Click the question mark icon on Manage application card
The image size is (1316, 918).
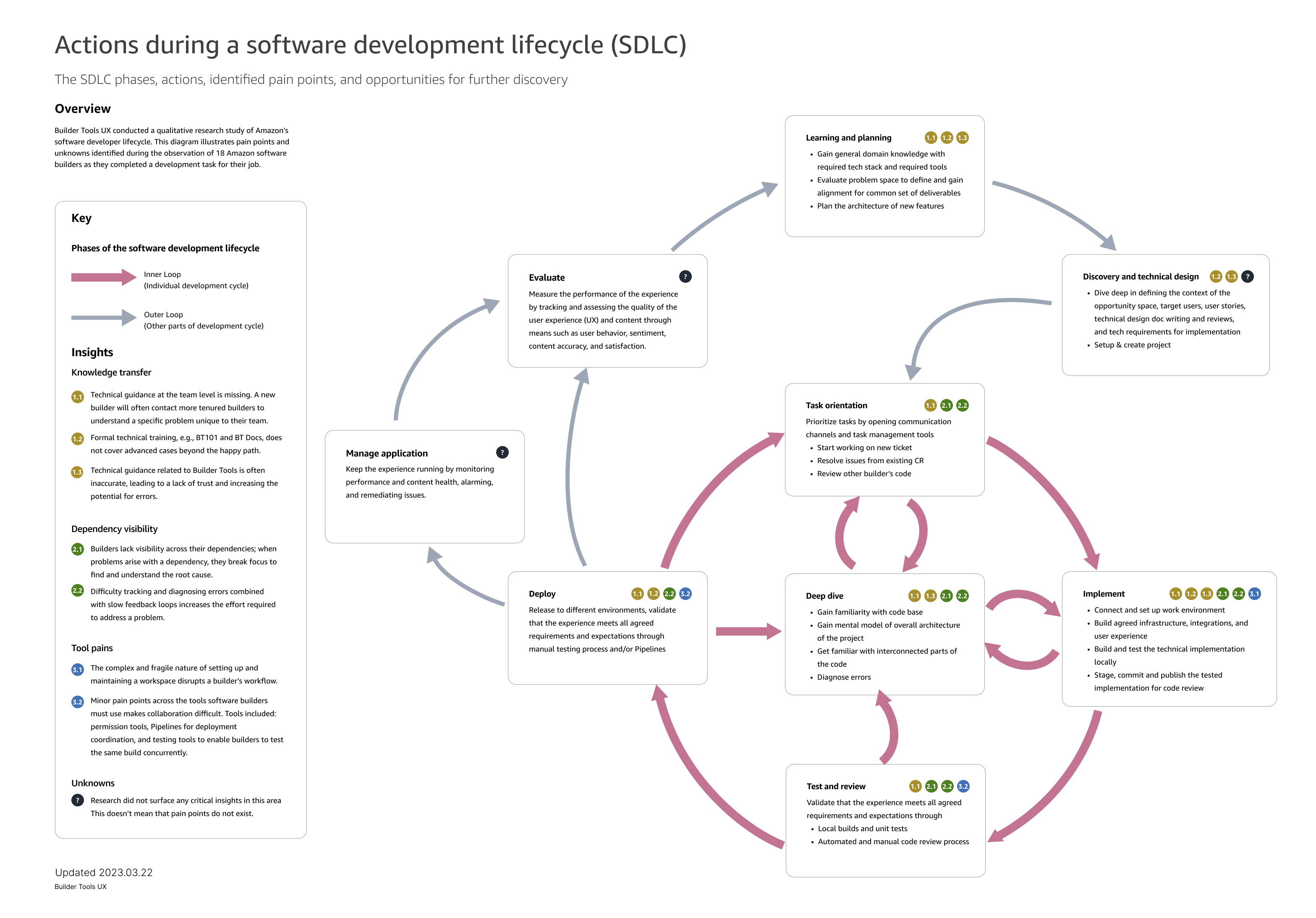(x=502, y=453)
